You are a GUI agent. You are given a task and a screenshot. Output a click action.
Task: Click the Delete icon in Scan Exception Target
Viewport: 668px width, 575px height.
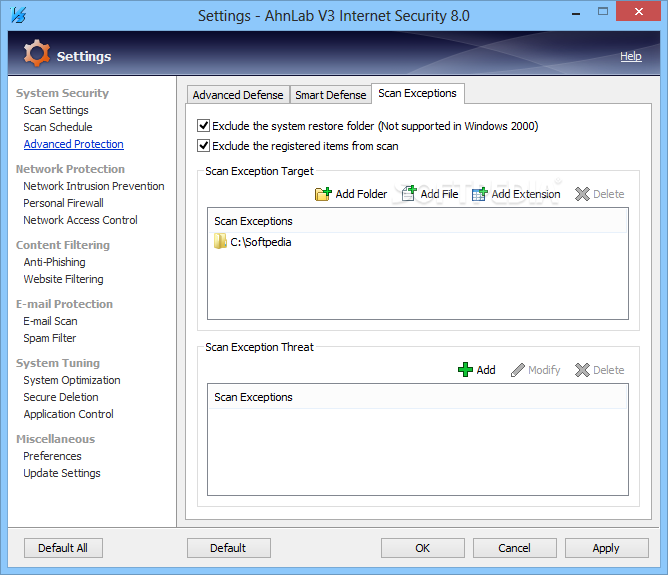point(582,194)
